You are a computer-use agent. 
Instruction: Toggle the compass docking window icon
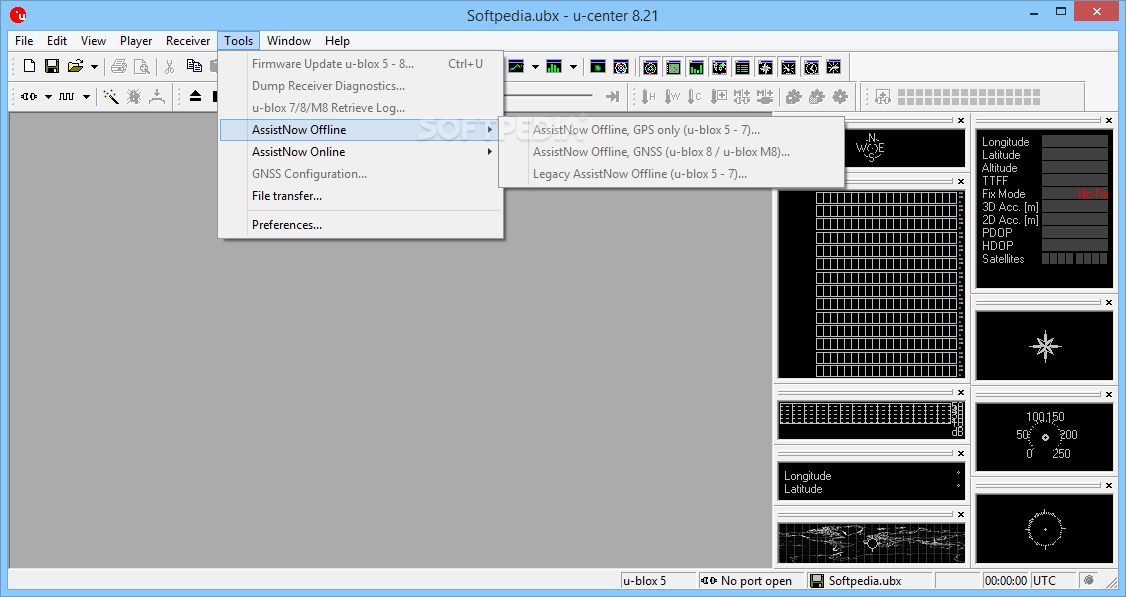[x=766, y=68]
